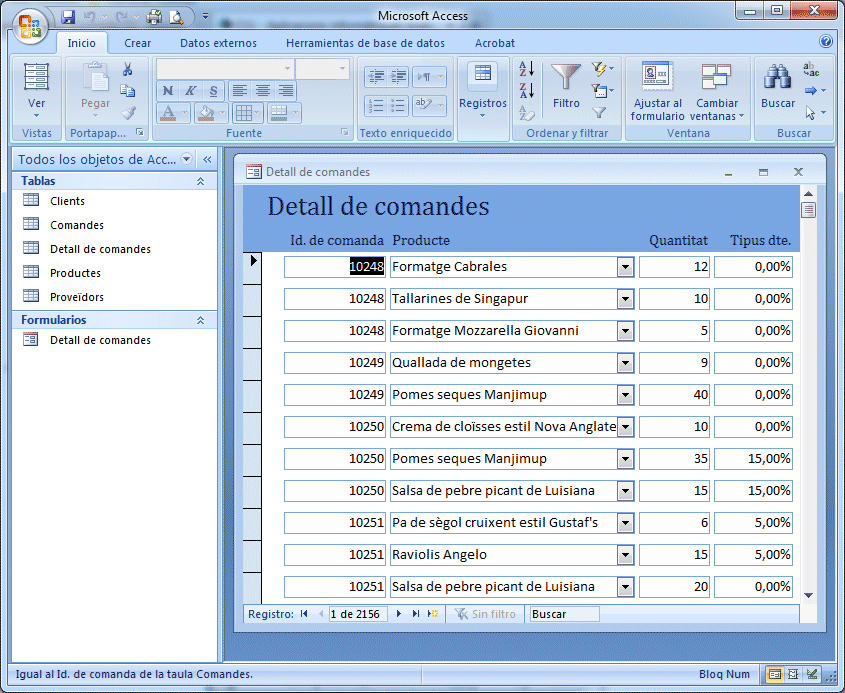
Task: Click the Format Painter brush icon
Action: [128, 113]
